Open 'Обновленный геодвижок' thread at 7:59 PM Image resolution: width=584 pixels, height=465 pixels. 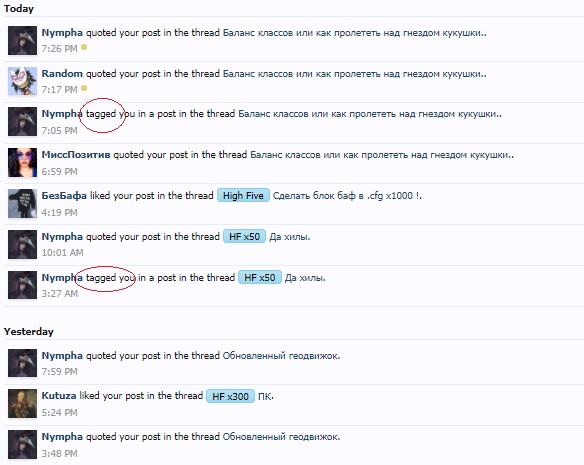[x=281, y=355]
